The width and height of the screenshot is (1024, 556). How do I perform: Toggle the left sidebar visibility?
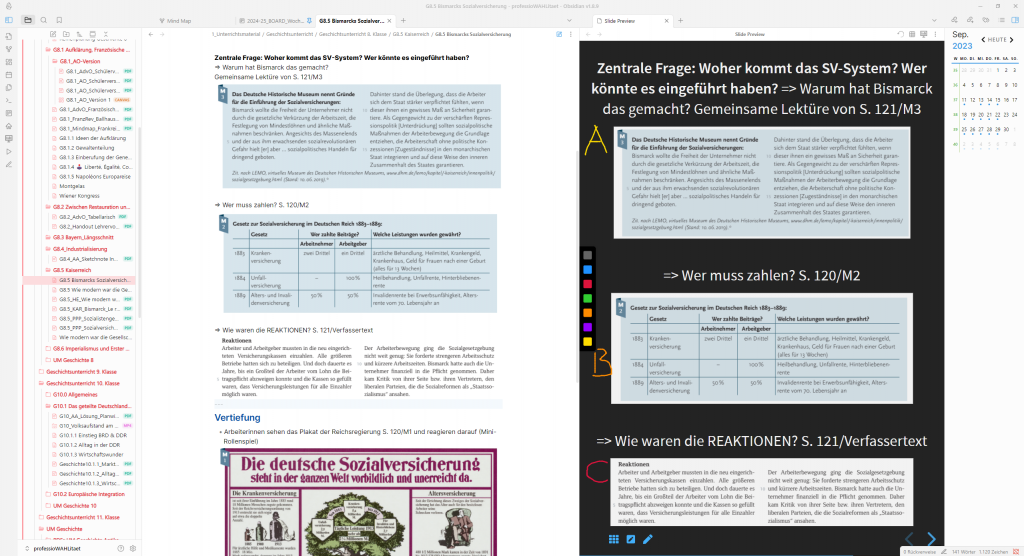[9, 20]
